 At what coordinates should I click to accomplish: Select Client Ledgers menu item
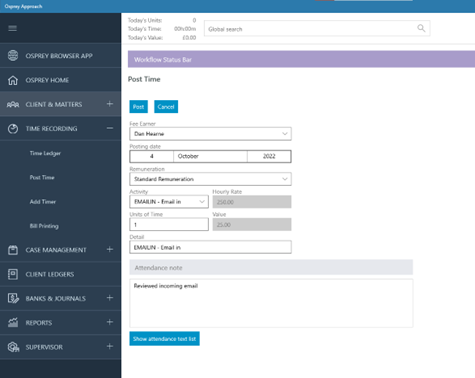60,274
